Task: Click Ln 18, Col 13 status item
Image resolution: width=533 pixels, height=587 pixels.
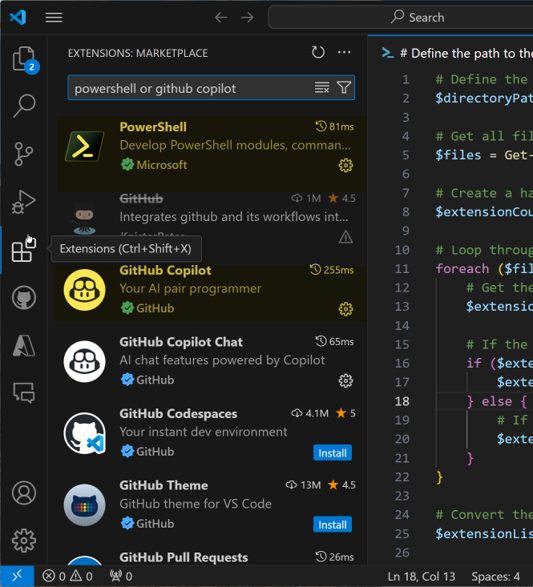Action: 421,577
